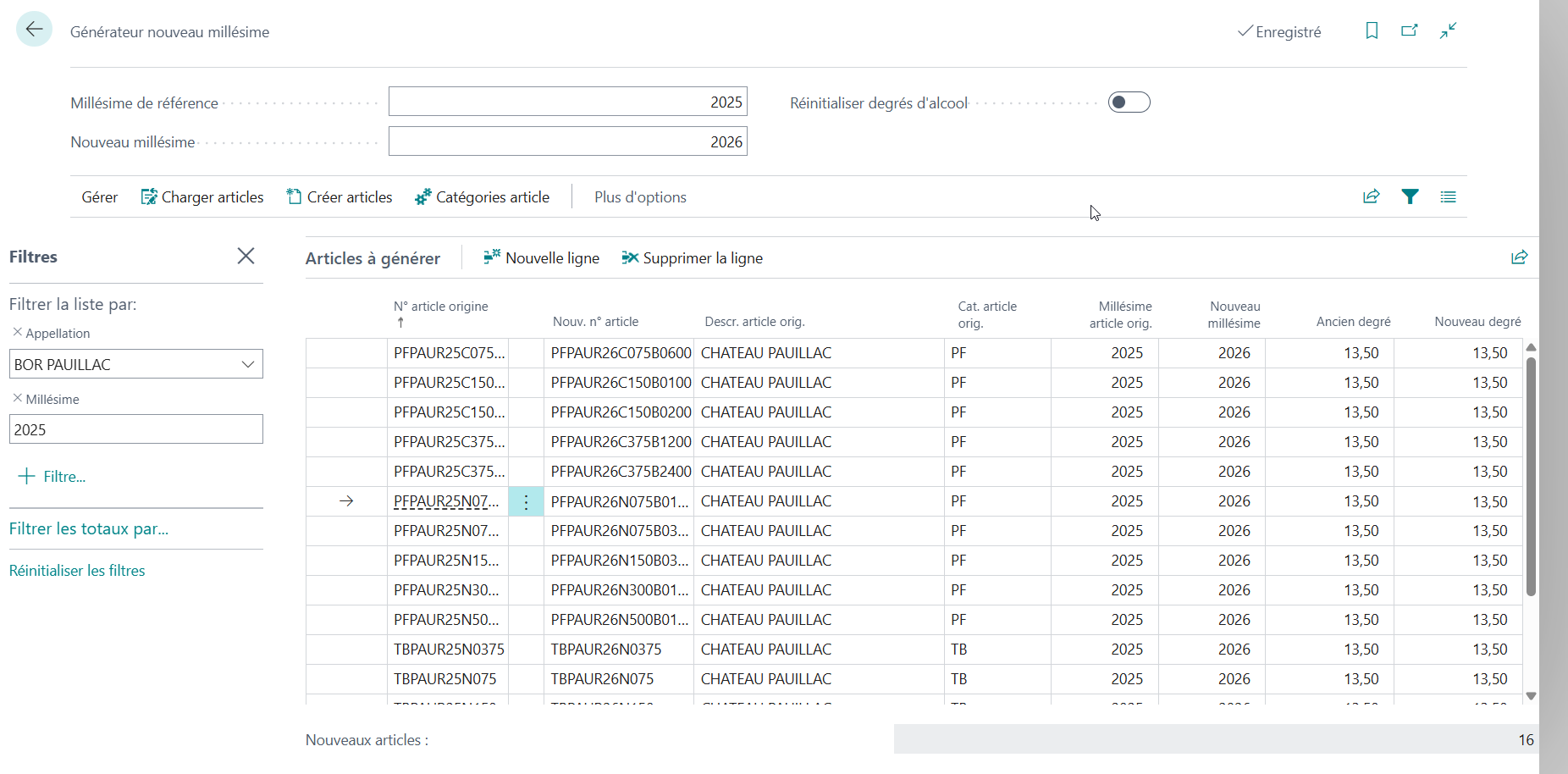The width and height of the screenshot is (1568, 774).
Task: Open Plus d'options menu
Action: click(x=640, y=197)
